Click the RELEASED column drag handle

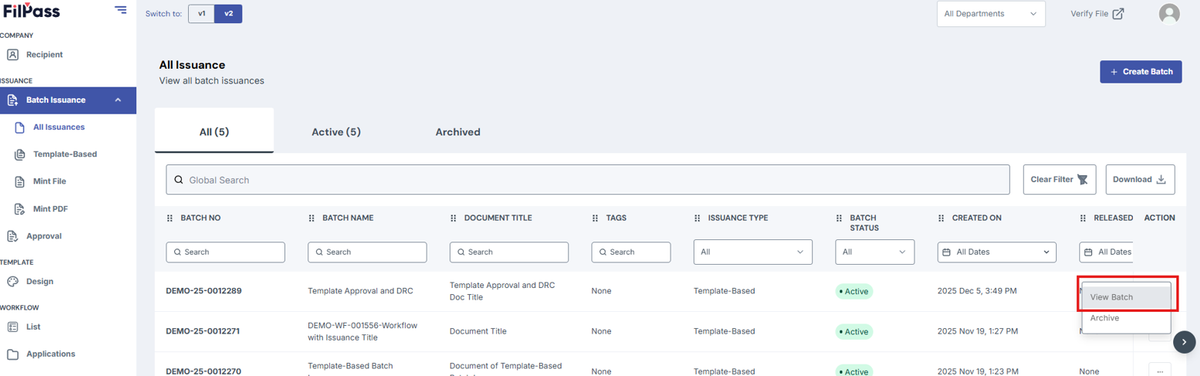point(1084,217)
